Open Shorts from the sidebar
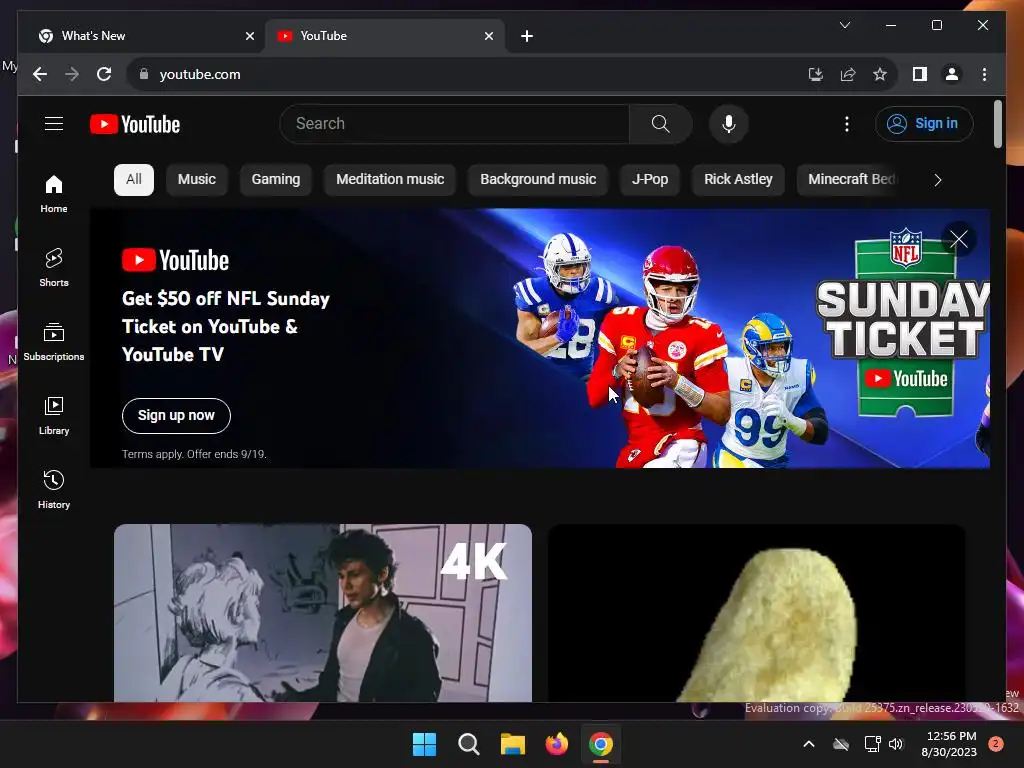Viewport: 1024px width, 768px height. [54, 268]
